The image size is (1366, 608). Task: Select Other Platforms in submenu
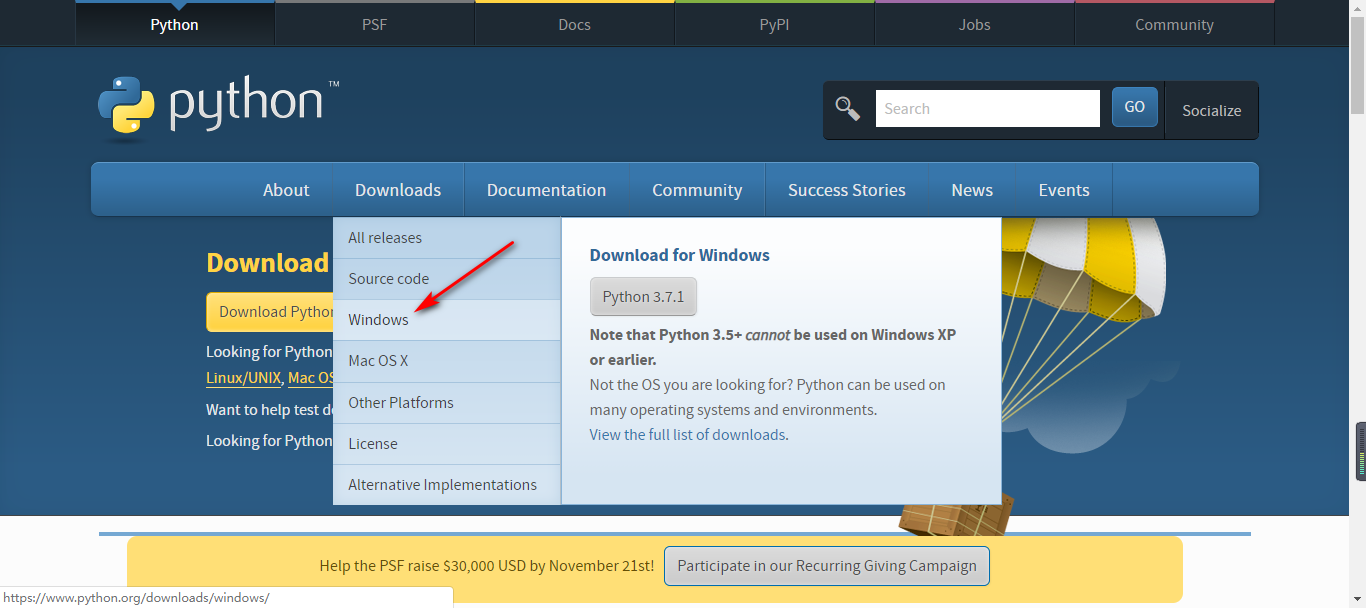tap(447, 403)
